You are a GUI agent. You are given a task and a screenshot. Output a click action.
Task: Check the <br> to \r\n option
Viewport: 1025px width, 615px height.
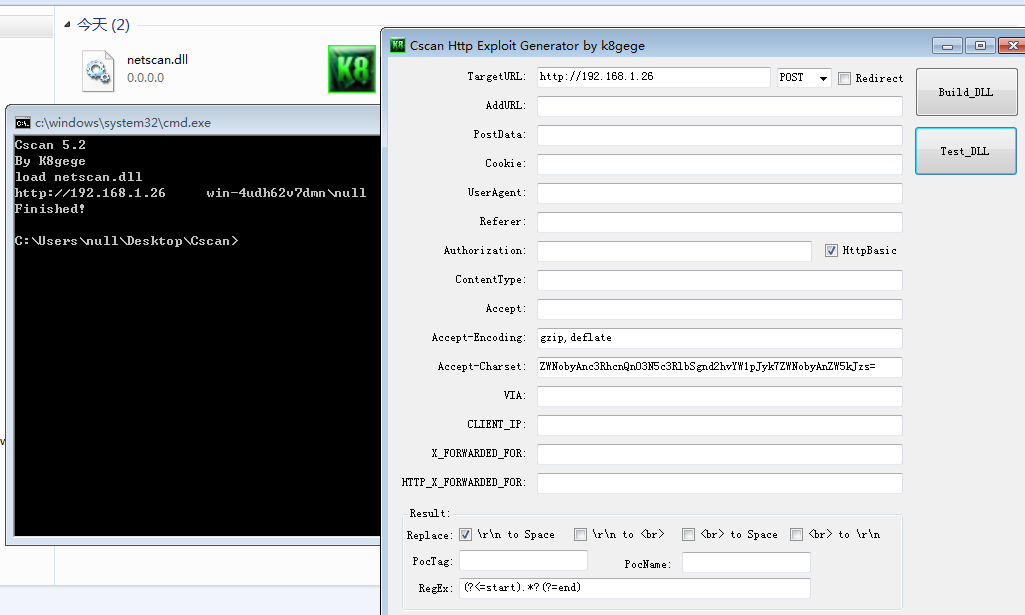tap(796, 534)
